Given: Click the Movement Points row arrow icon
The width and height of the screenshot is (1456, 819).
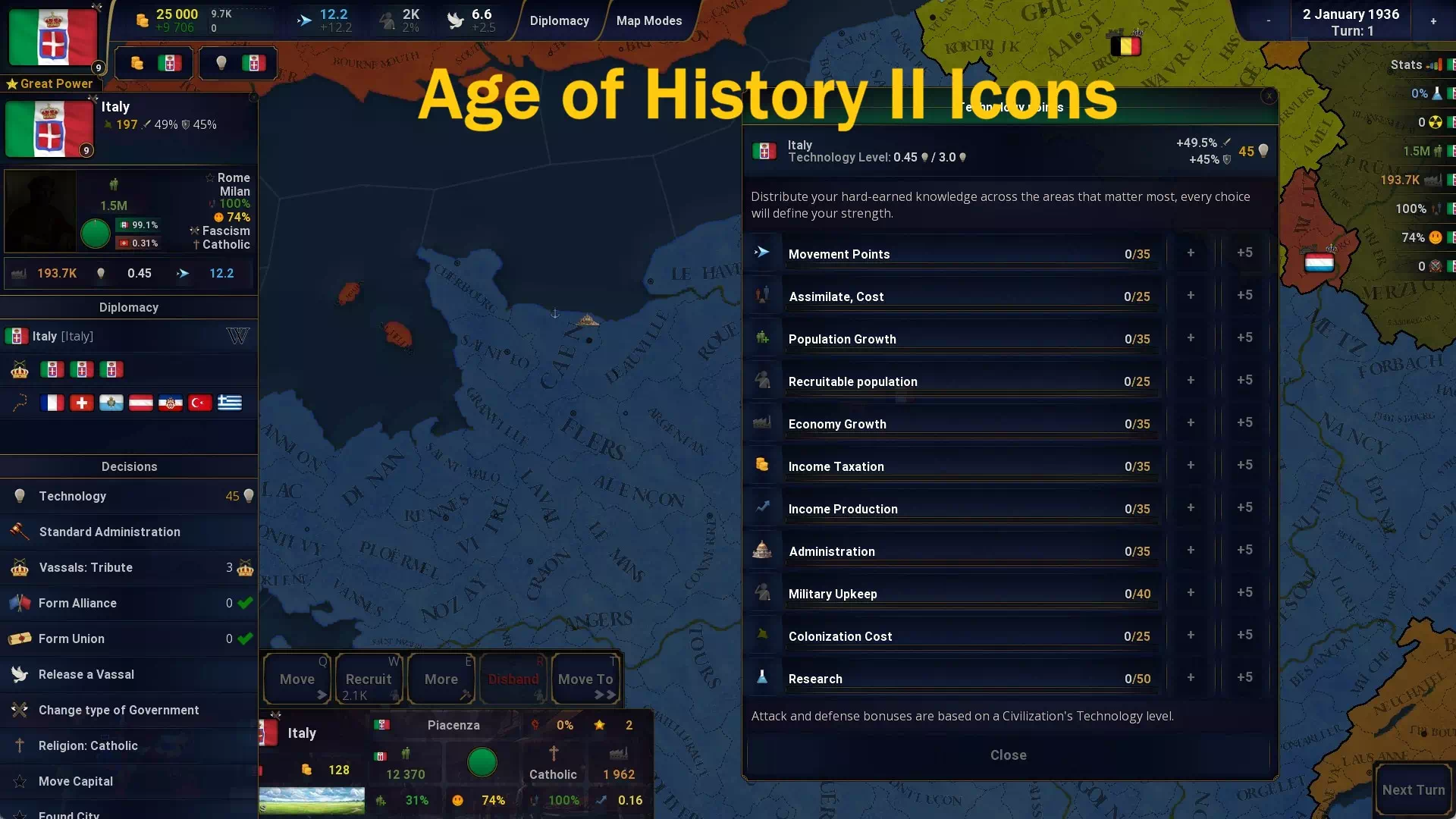Looking at the screenshot, I should [762, 253].
